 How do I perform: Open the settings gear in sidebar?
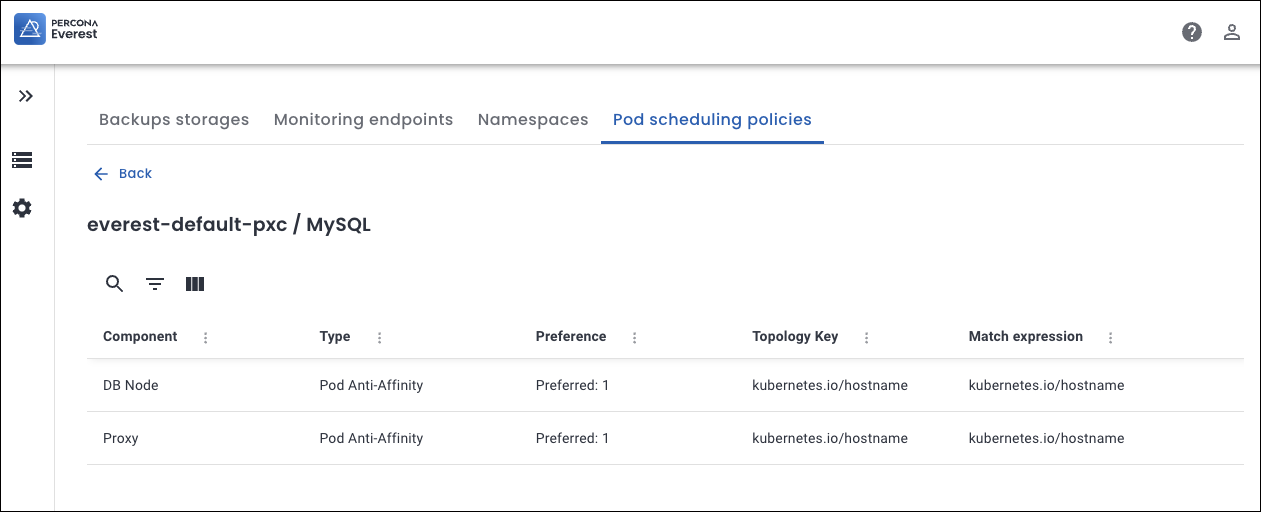point(22,208)
